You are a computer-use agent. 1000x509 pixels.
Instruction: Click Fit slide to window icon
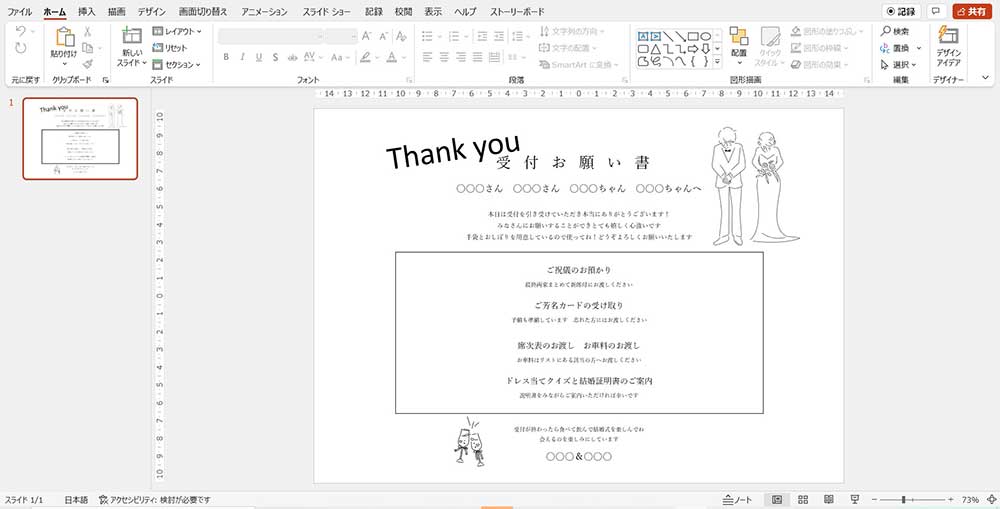990,500
